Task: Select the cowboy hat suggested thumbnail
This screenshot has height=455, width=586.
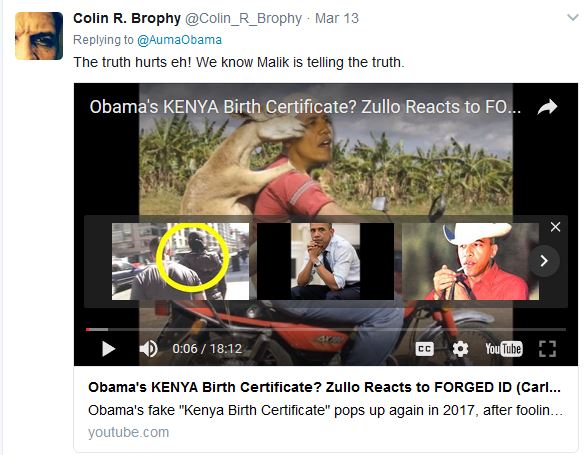Action: tap(471, 261)
